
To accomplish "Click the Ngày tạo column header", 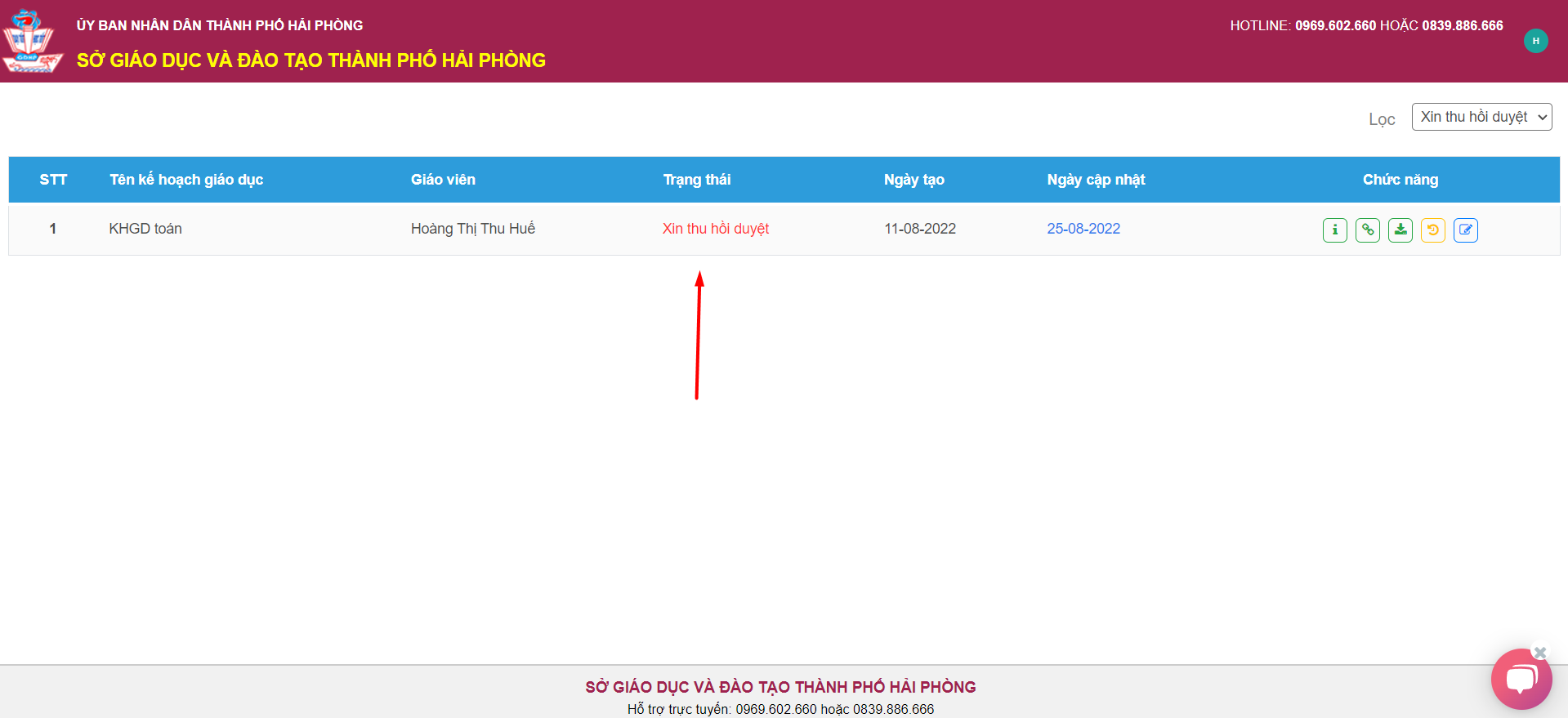I will pyautogui.click(x=914, y=180).
